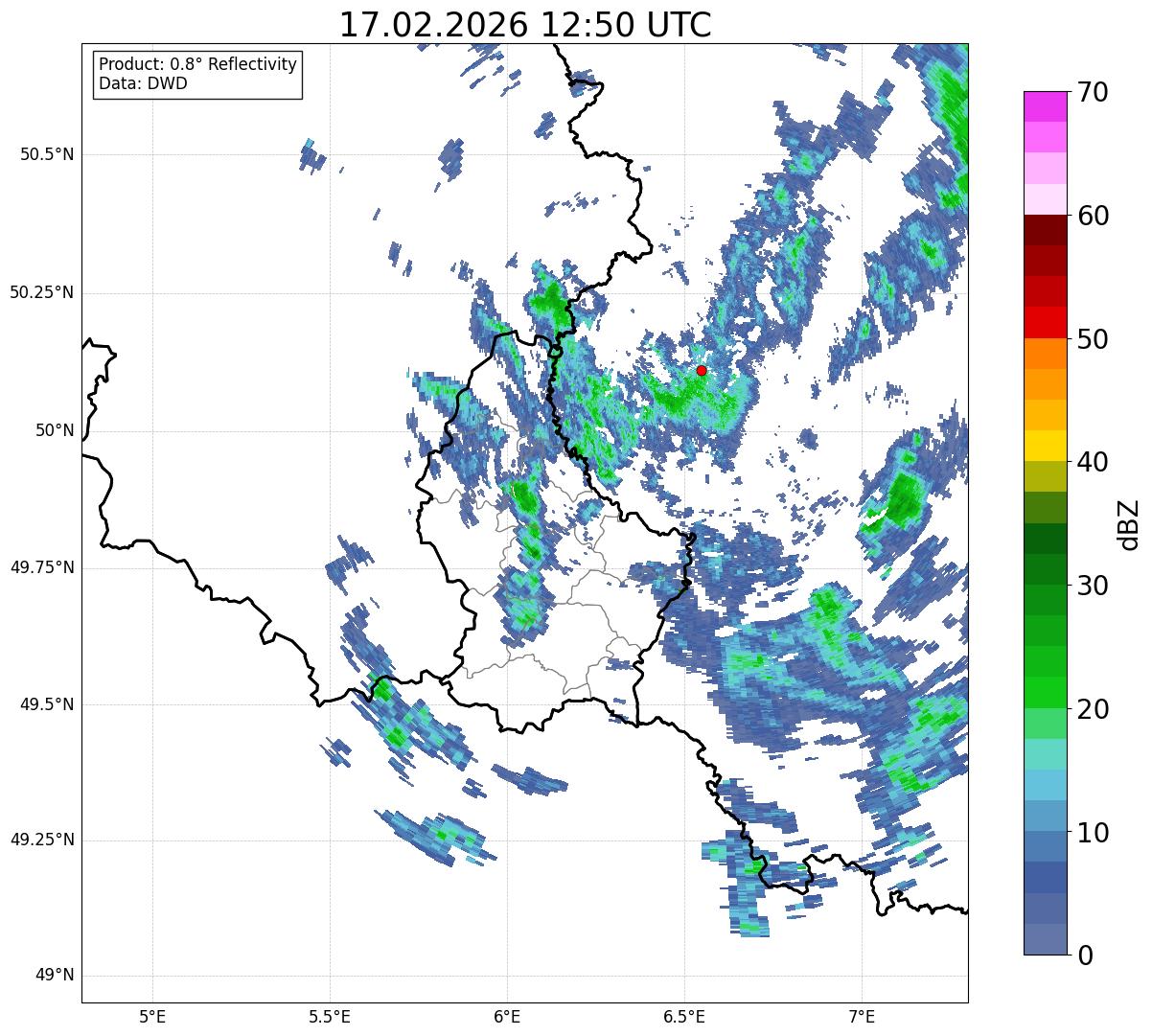Click the colorbar tick label 40
1152x1036 pixels.
(x=1092, y=462)
